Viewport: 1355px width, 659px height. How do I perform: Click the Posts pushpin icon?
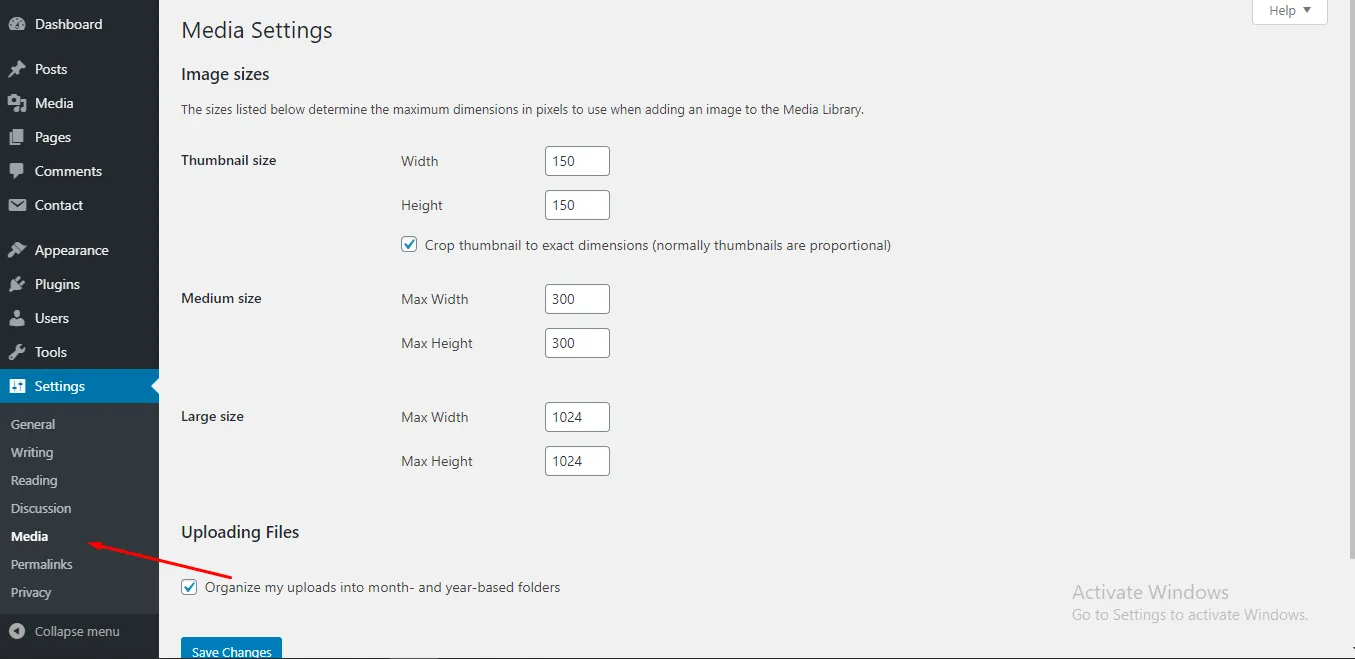click(x=17, y=69)
